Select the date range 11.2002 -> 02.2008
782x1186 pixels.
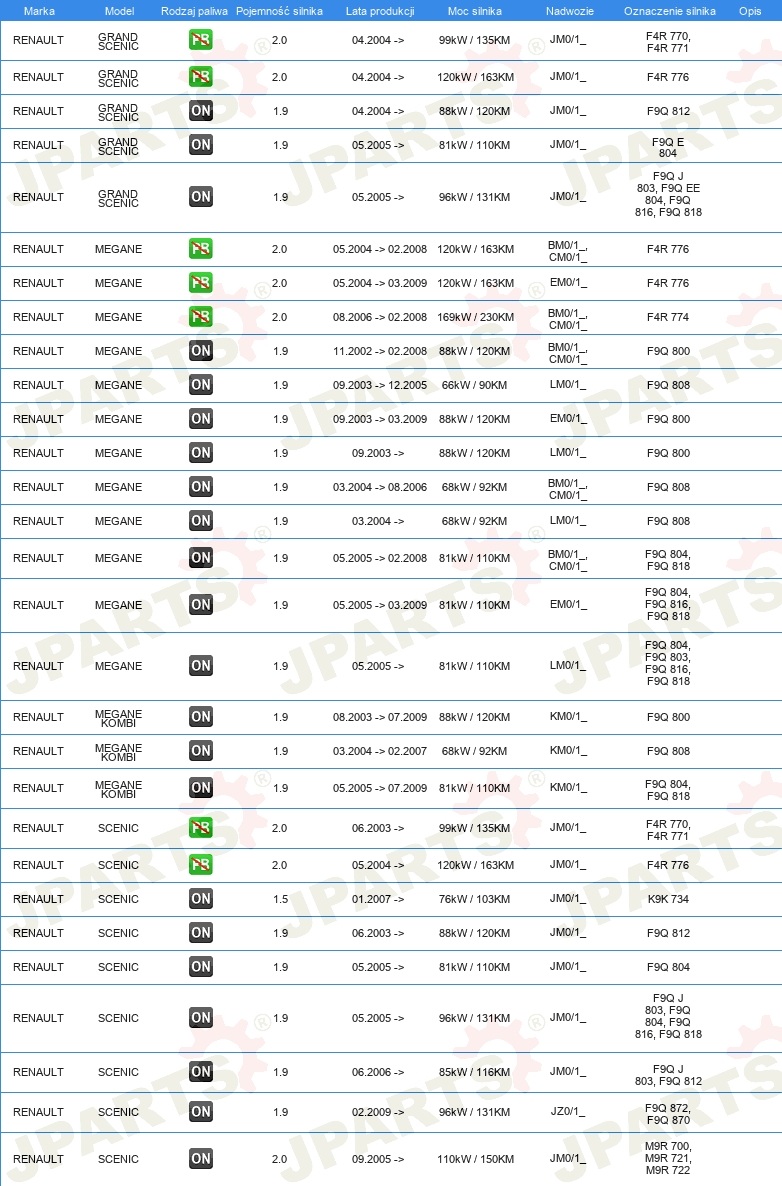coord(380,351)
